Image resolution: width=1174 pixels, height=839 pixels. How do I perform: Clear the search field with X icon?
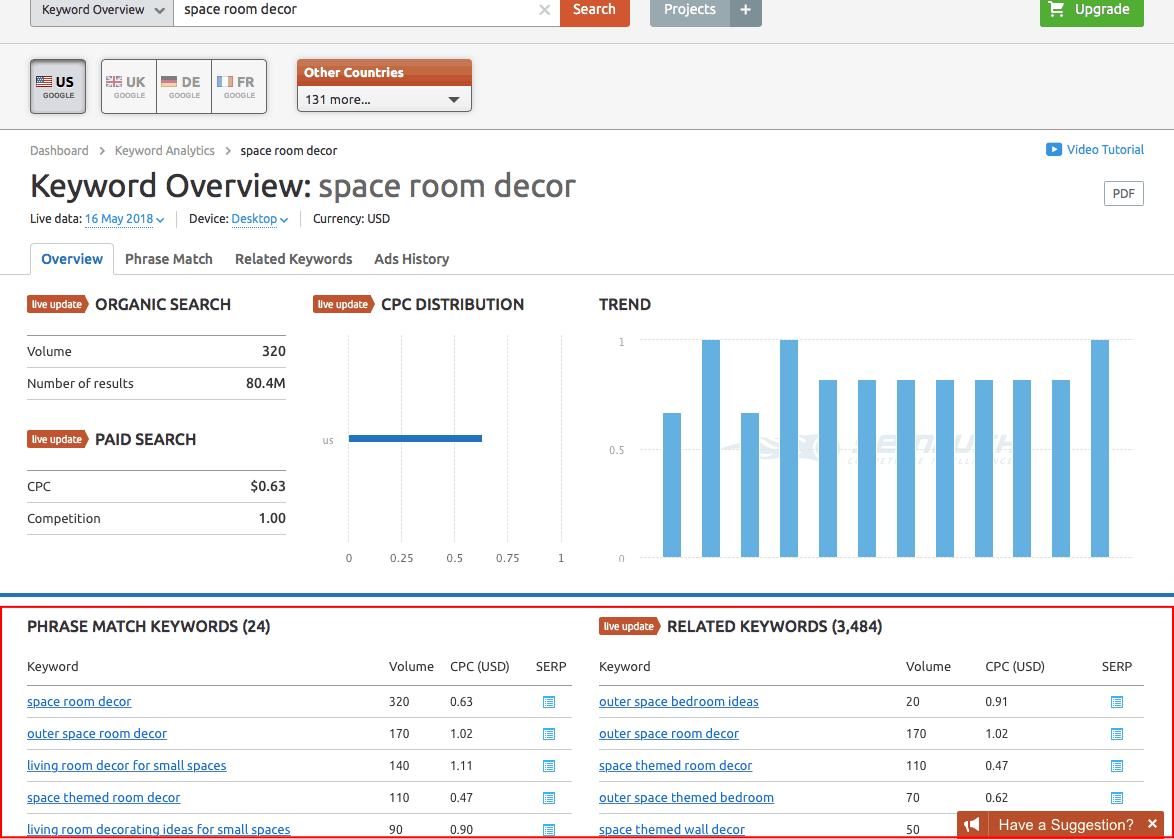click(x=544, y=10)
